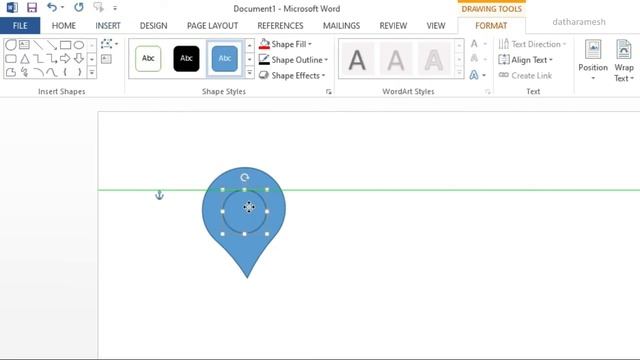Select the Arc shape

(x=38, y=72)
